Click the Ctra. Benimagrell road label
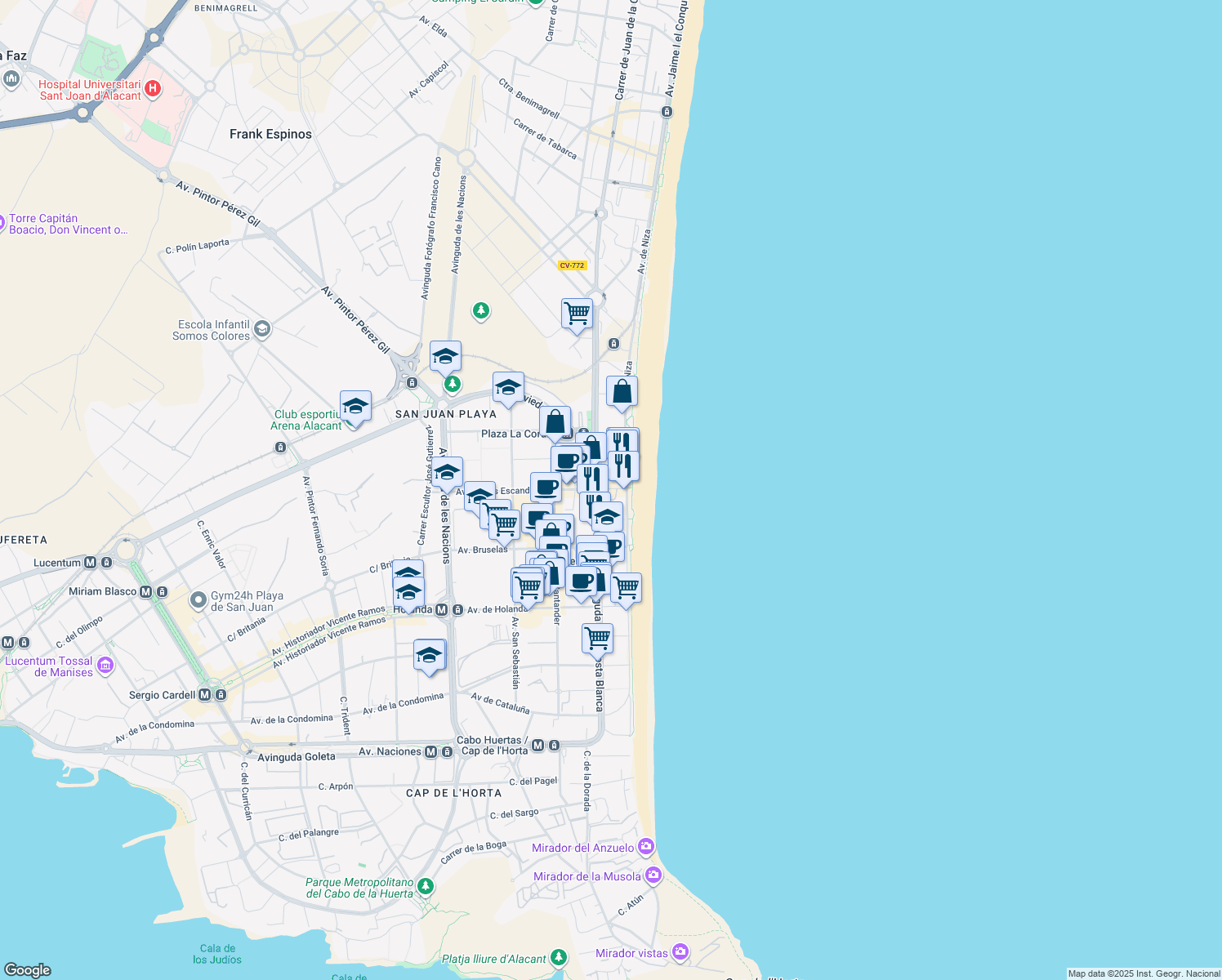 click(x=529, y=98)
